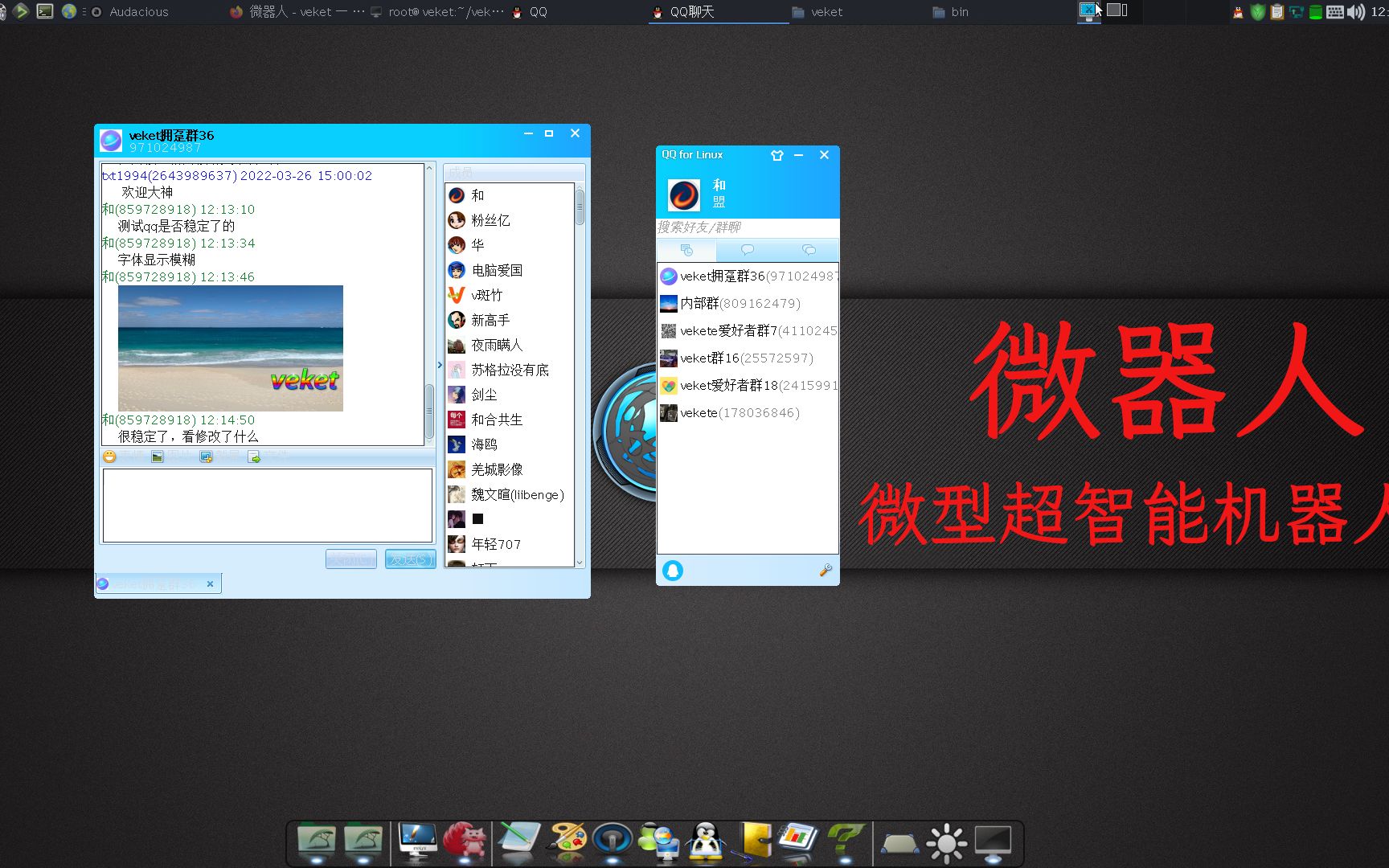
Task: Click the clipboard tray icon
Action: (x=1277, y=12)
